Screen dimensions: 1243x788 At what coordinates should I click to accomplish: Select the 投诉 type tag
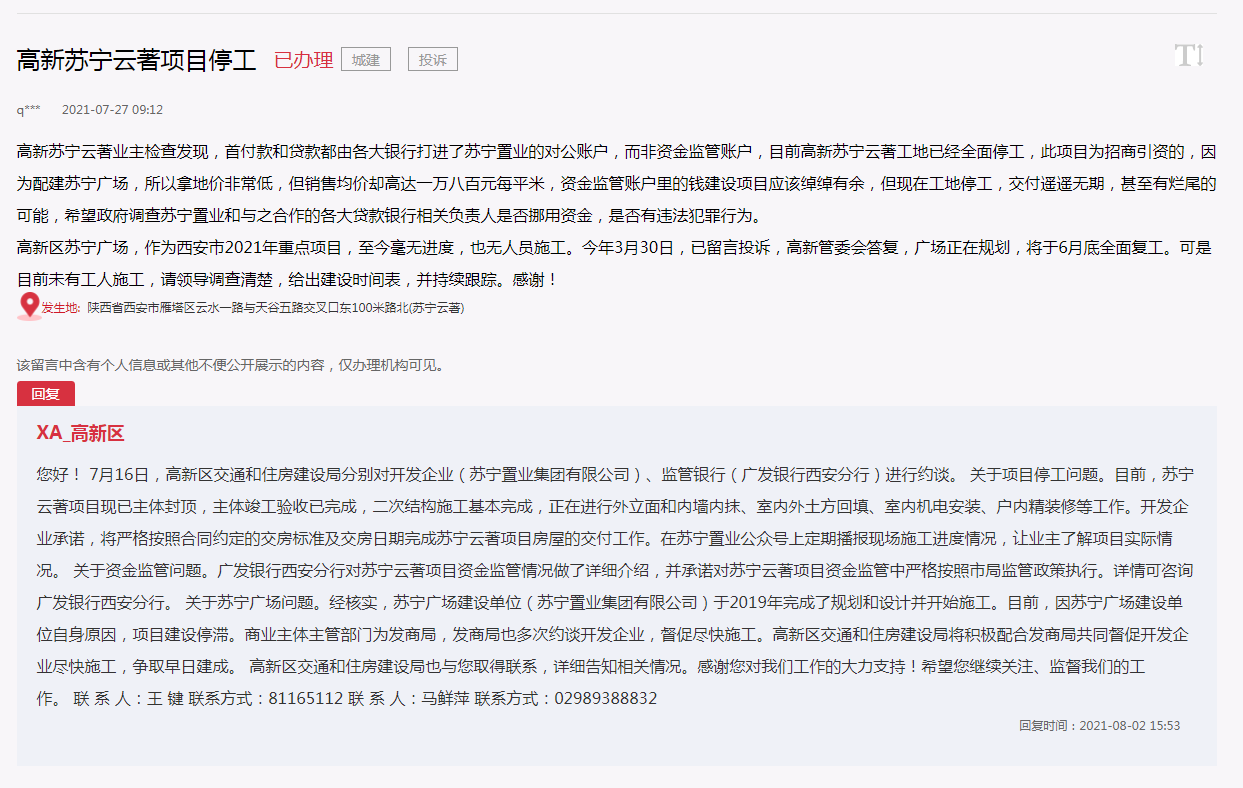click(x=433, y=59)
